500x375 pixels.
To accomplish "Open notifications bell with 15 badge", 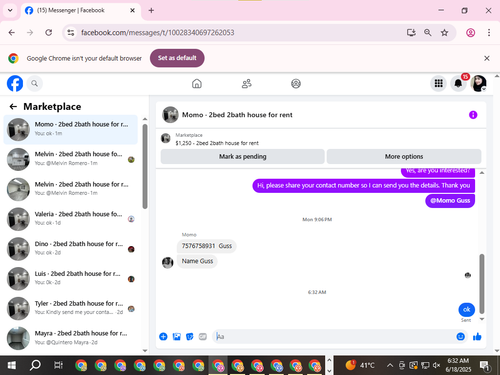I will [458, 83].
